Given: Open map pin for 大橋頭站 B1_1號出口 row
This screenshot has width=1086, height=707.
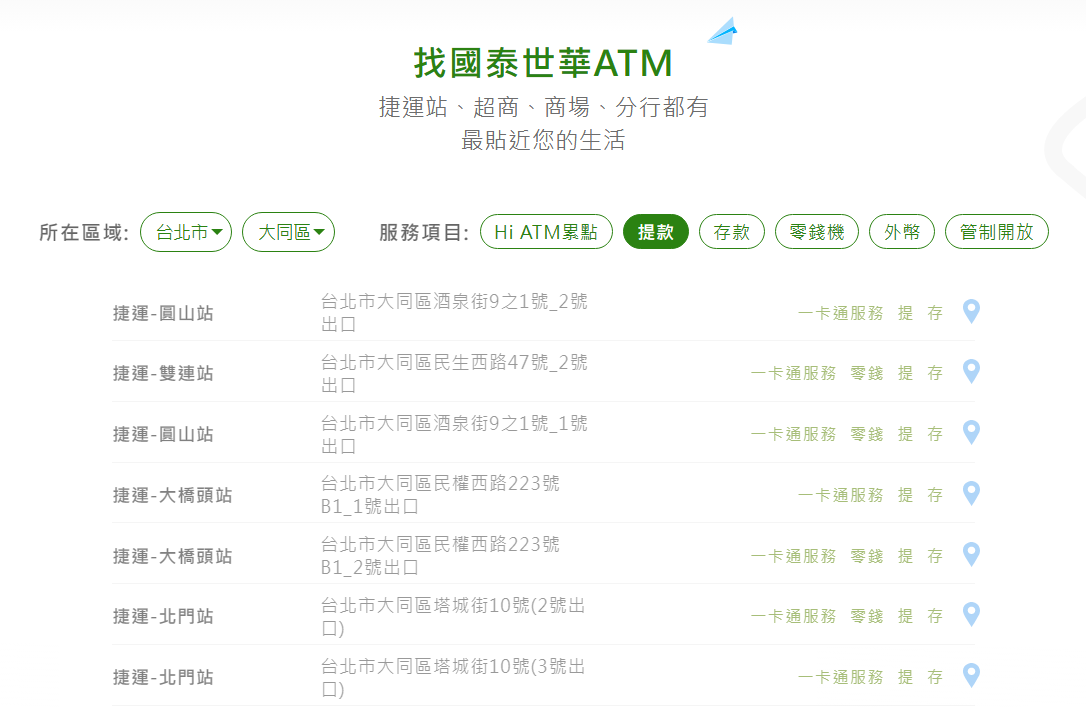Looking at the screenshot, I should pyautogui.click(x=971, y=494).
